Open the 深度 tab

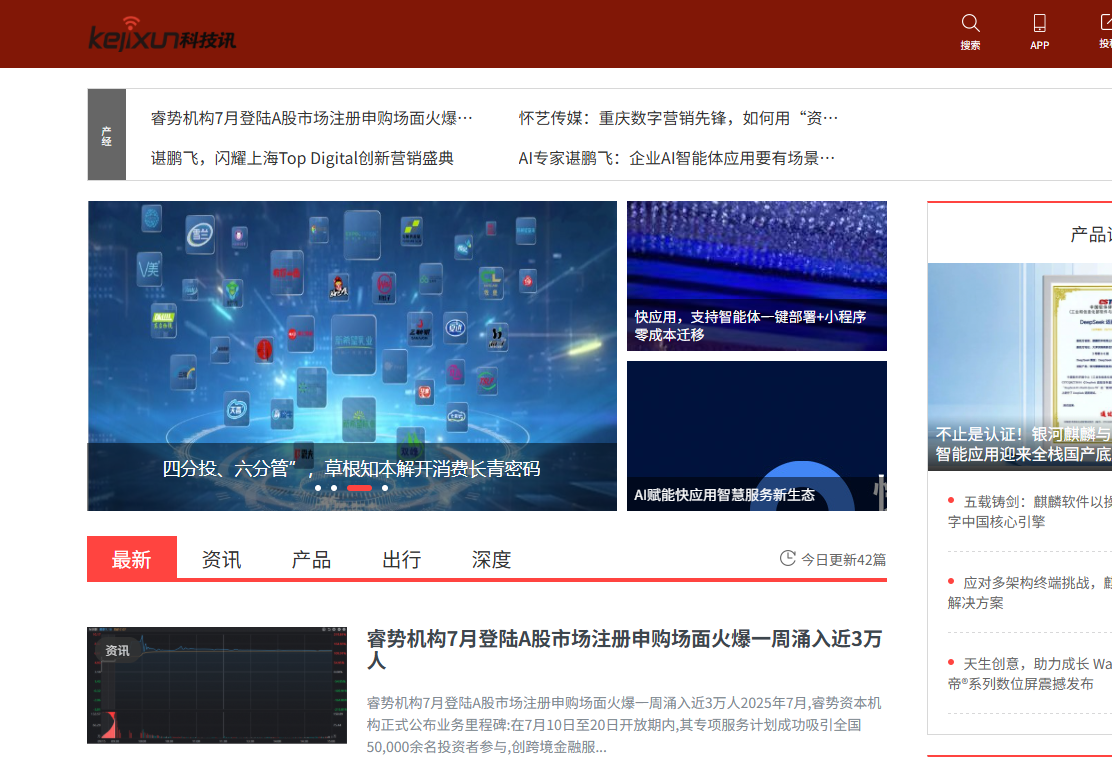tap(491, 559)
